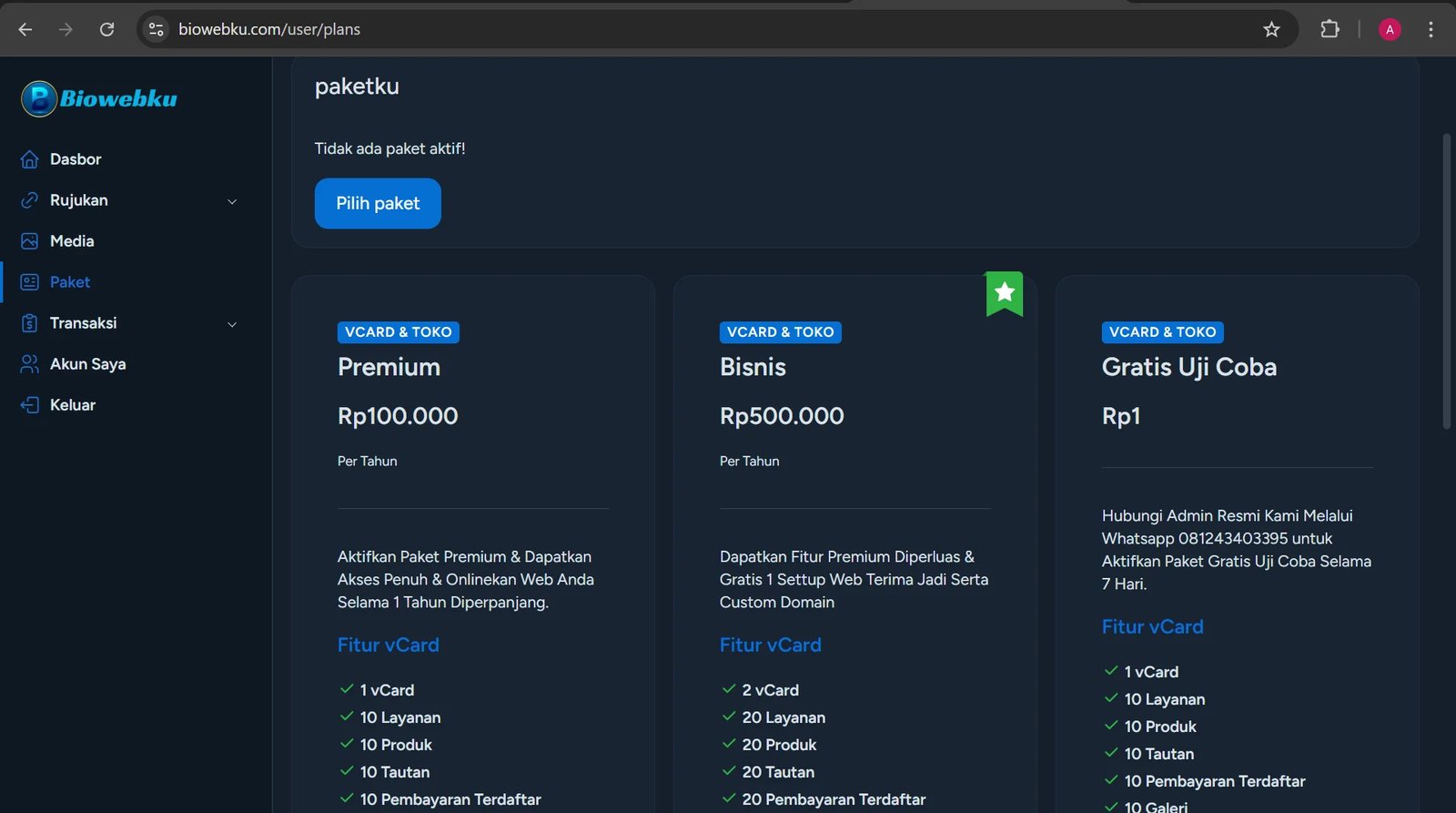The height and width of the screenshot is (813, 1456).
Task: Click Fitur vCard heading under Gratis Uji Coba
Action: point(1153,626)
